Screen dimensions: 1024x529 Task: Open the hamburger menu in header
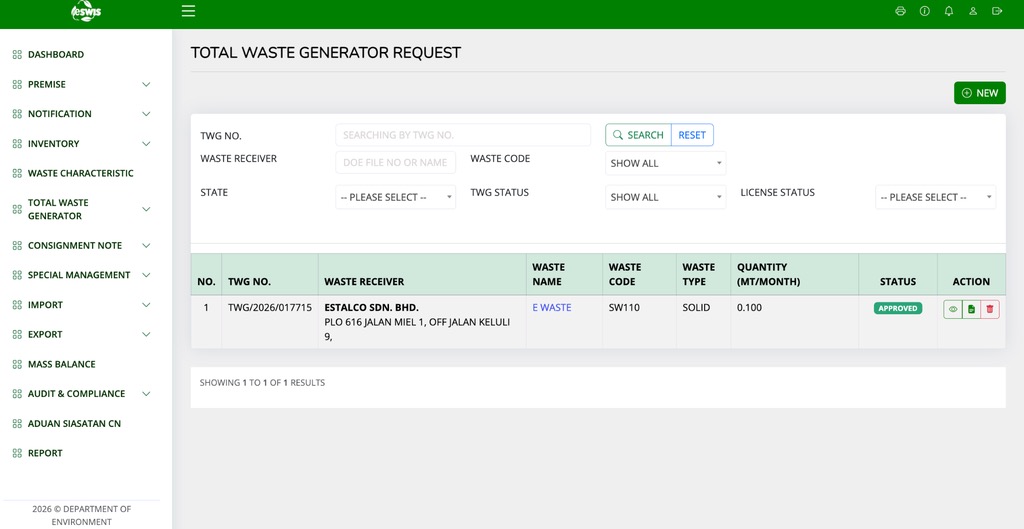(x=188, y=11)
